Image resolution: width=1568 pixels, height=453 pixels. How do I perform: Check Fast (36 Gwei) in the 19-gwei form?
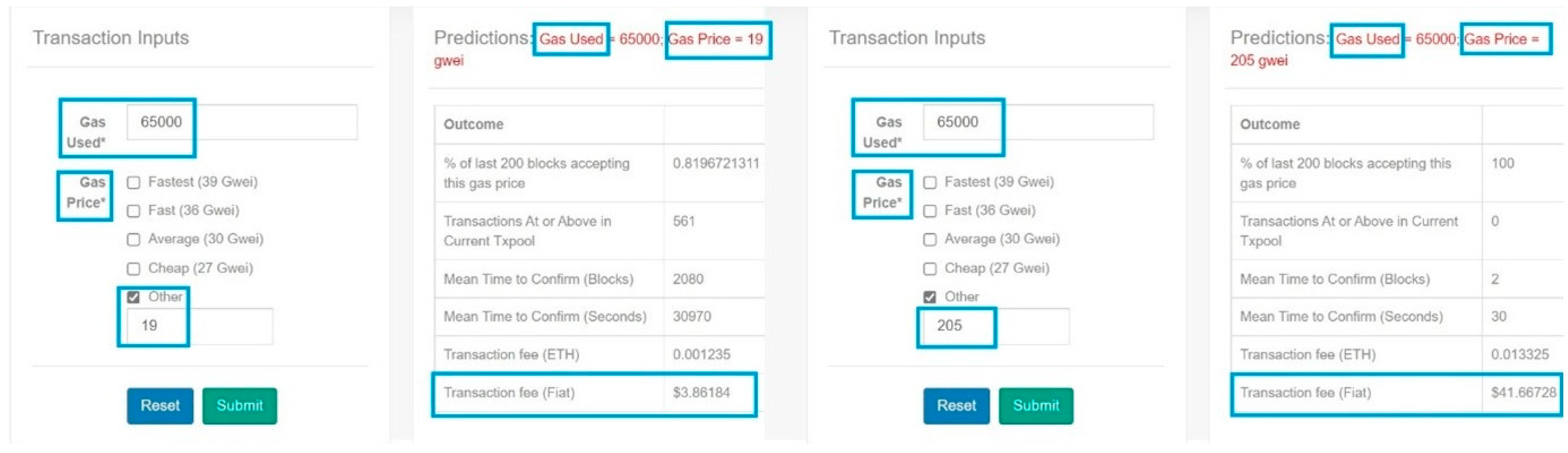133,211
